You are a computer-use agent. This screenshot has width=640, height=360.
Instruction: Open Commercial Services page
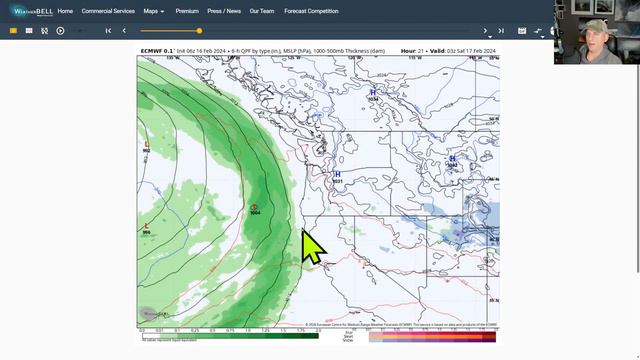(x=108, y=11)
